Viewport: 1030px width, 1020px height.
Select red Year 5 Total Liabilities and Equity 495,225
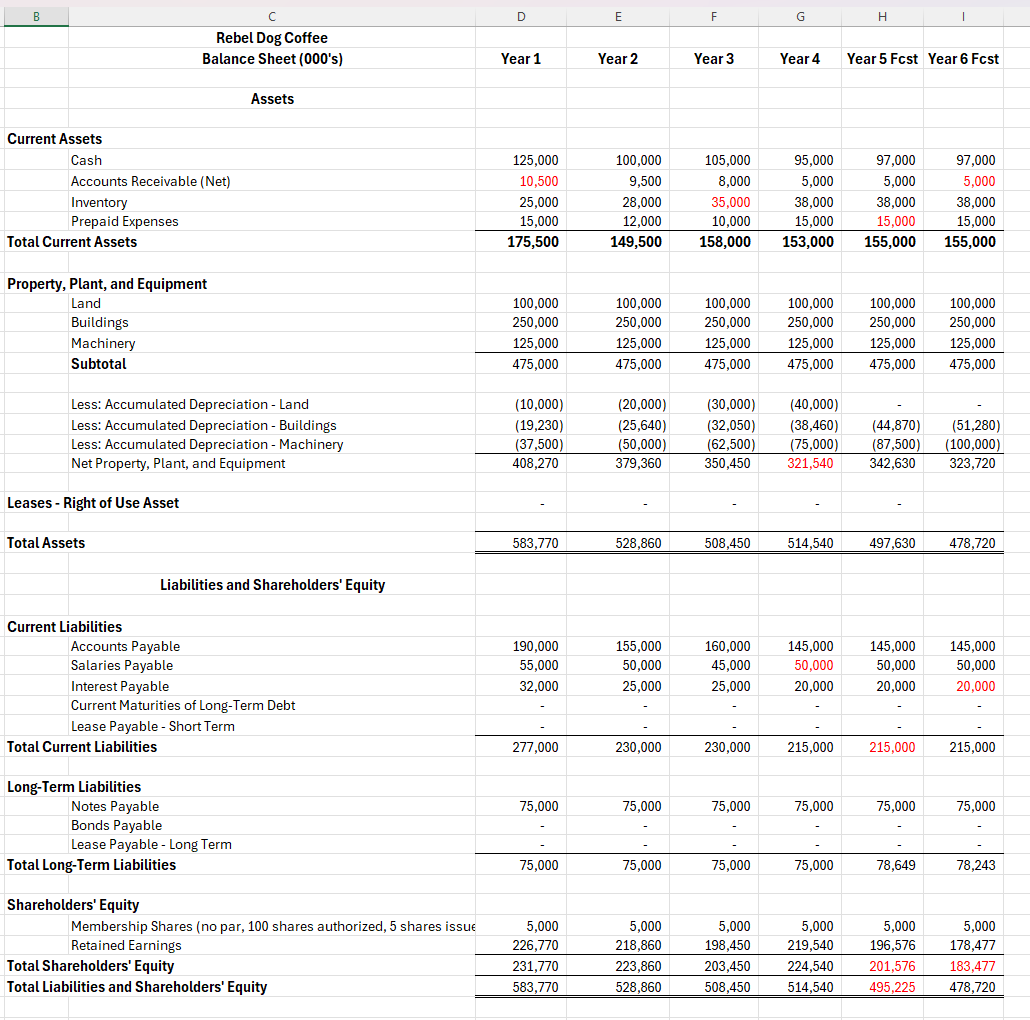[x=892, y=988]
